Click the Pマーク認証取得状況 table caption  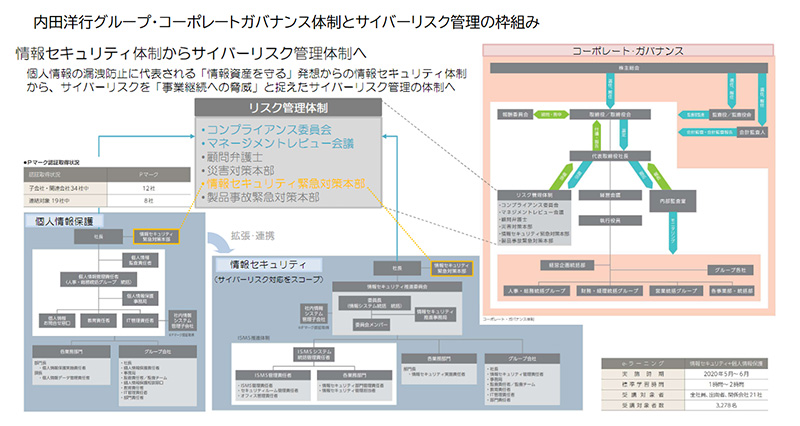tap(52, 162)
